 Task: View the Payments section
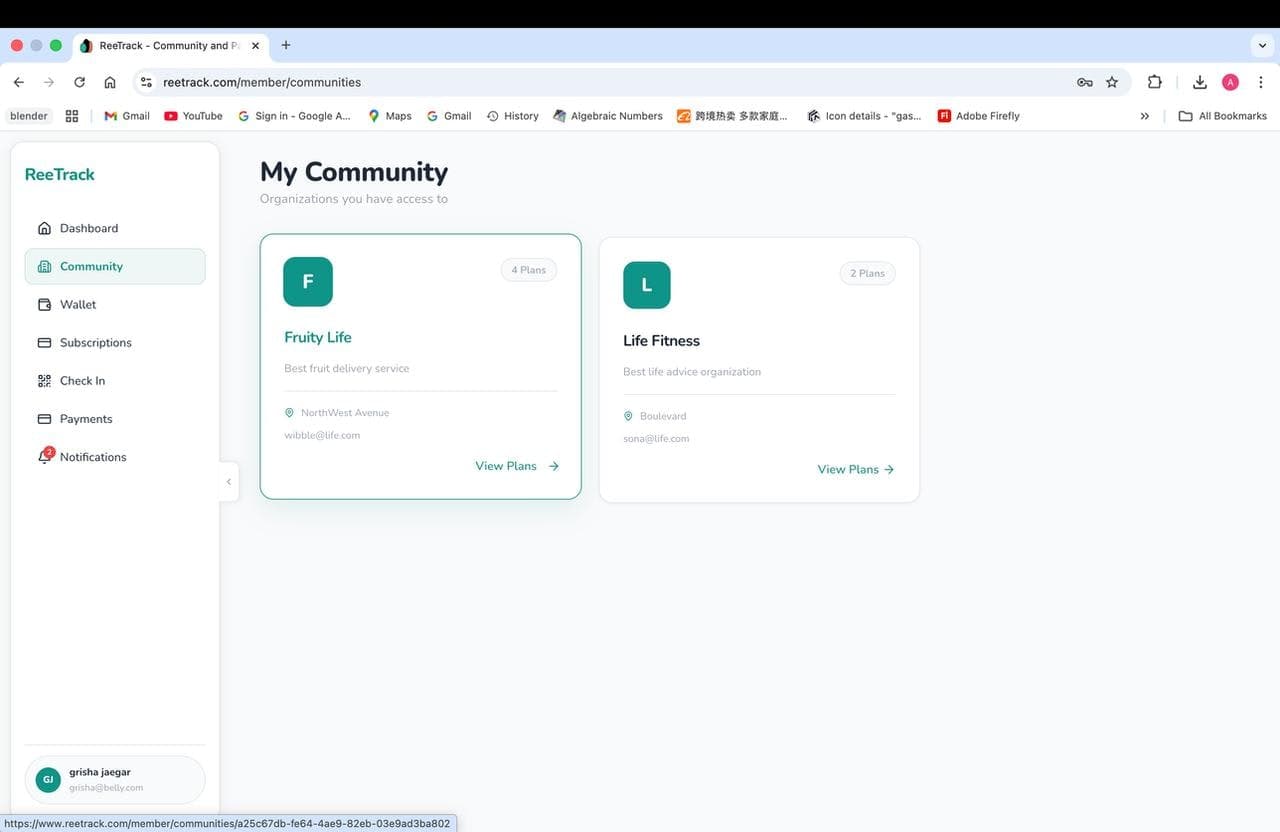click(85, 418)
